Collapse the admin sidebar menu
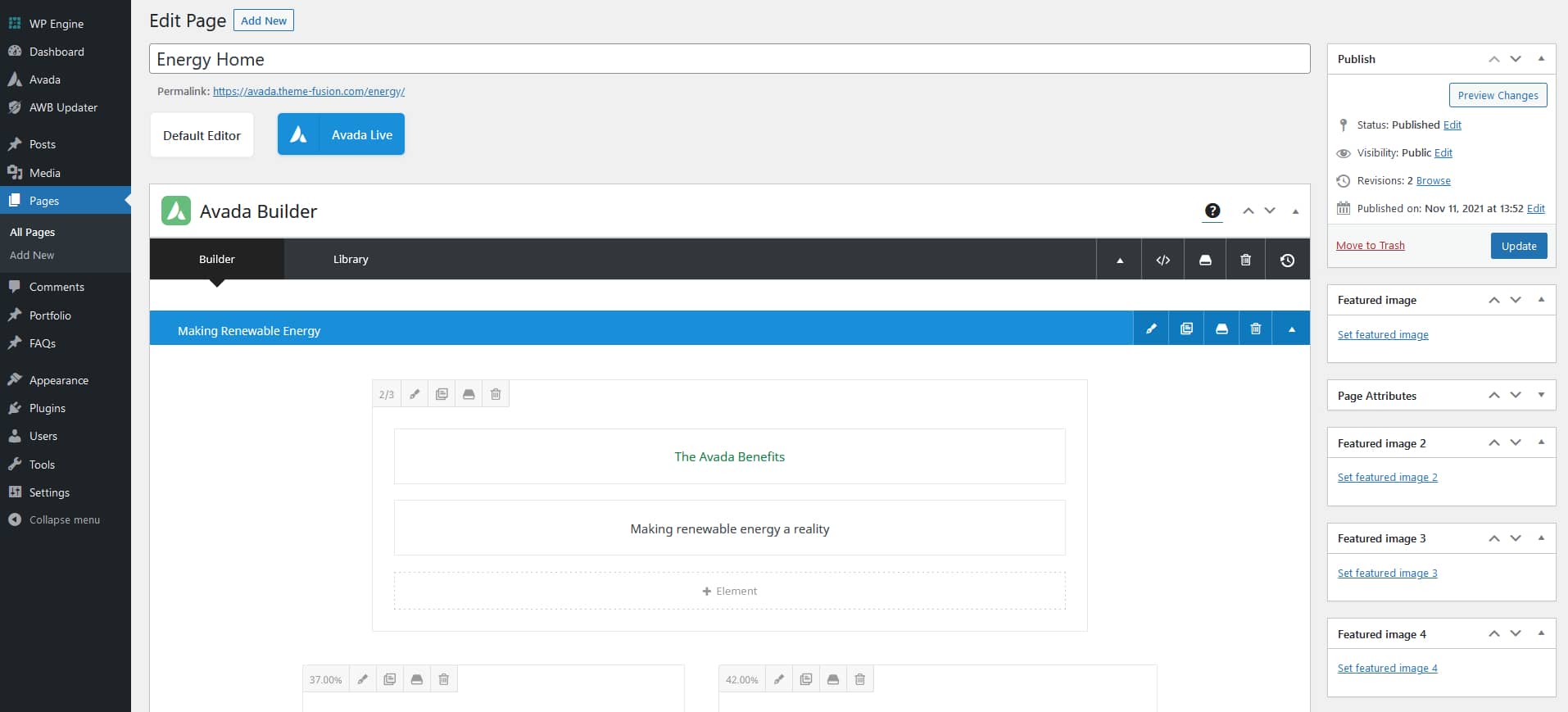The height and width of the screenshot is (712, 1568). pos(65,519)
